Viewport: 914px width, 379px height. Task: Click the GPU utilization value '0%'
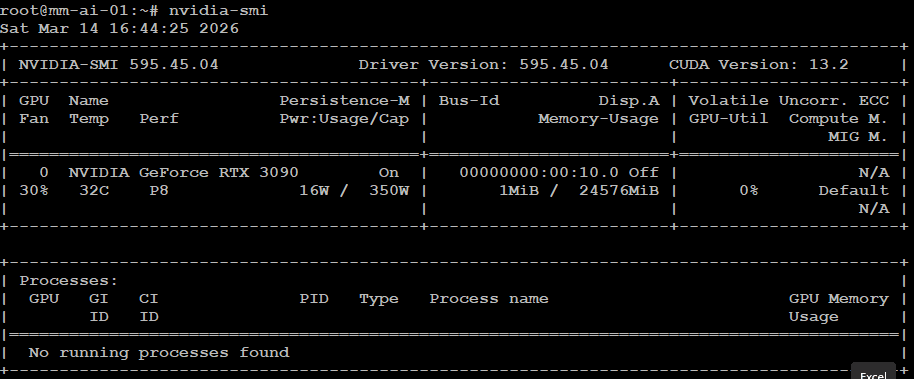click(748, 191)
